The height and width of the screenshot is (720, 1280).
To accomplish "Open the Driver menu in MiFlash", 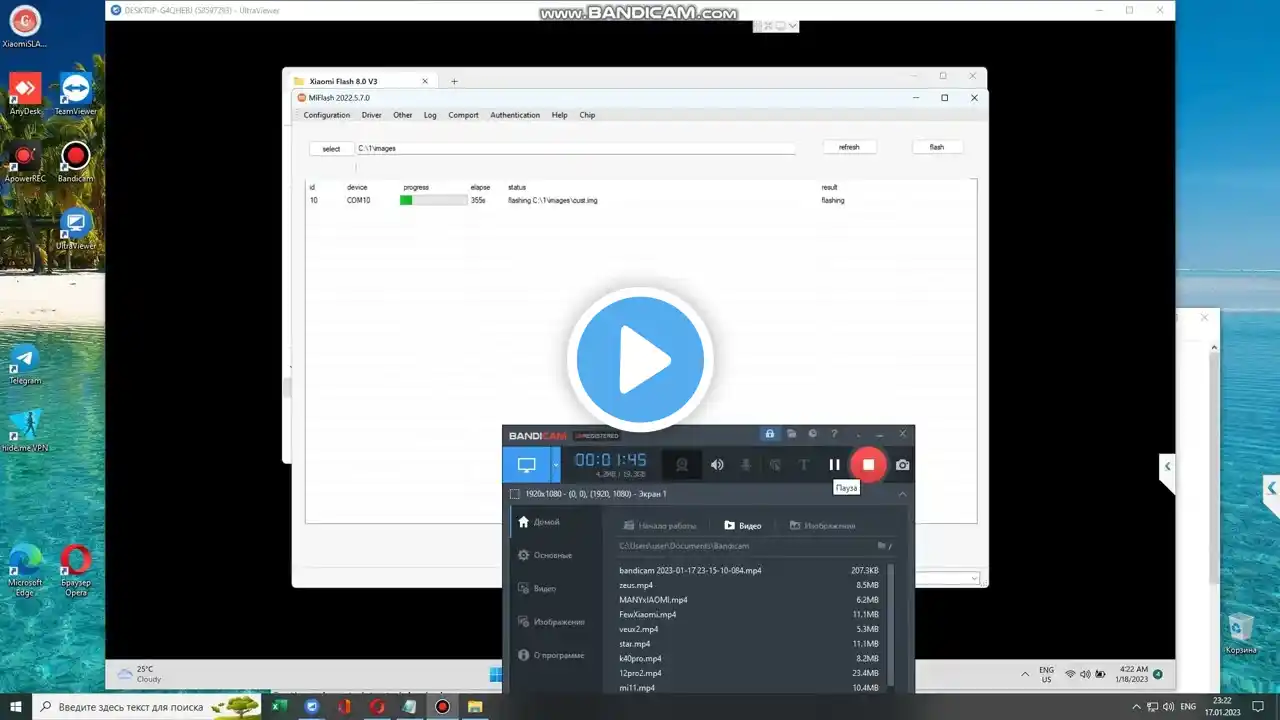I will [372, 115].
